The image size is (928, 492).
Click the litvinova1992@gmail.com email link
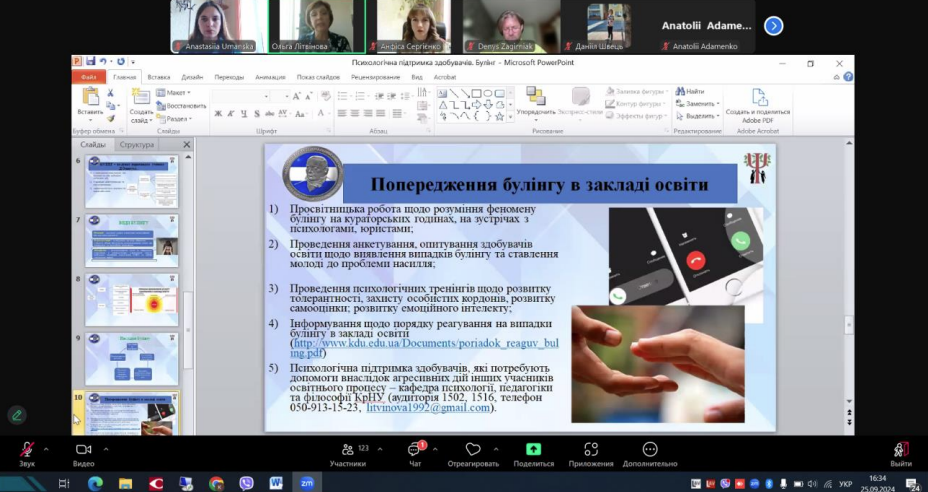(428, 408)
